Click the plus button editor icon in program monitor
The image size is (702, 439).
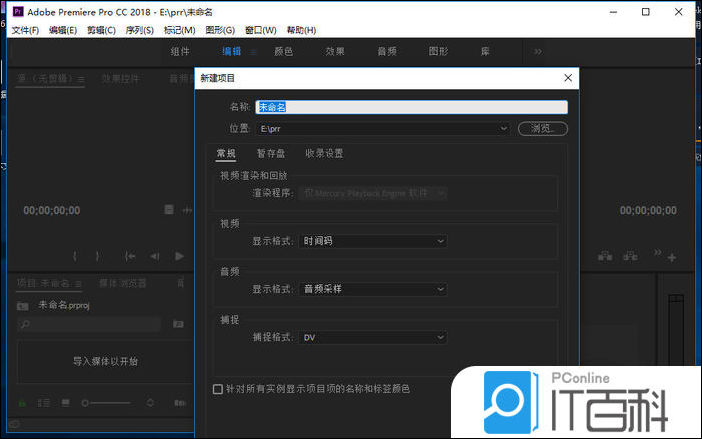(672, 257)
